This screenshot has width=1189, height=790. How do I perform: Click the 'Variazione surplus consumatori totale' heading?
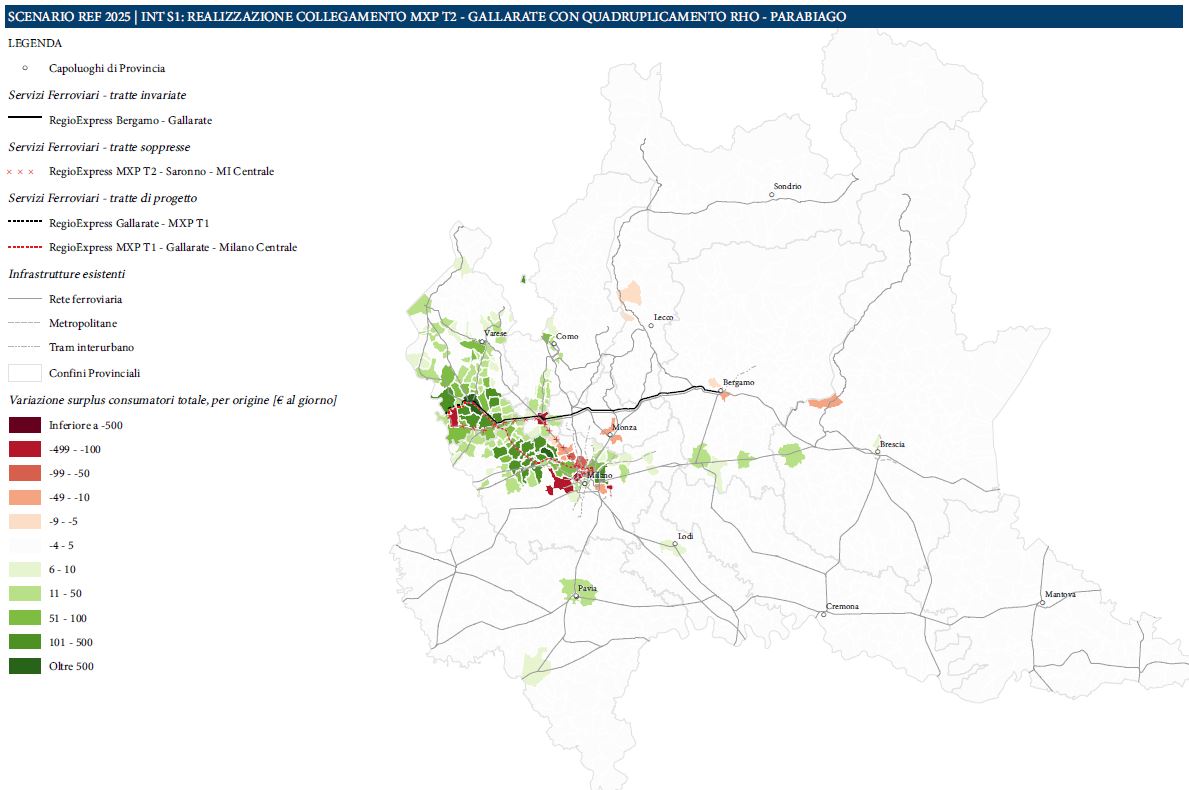[173, 400]
